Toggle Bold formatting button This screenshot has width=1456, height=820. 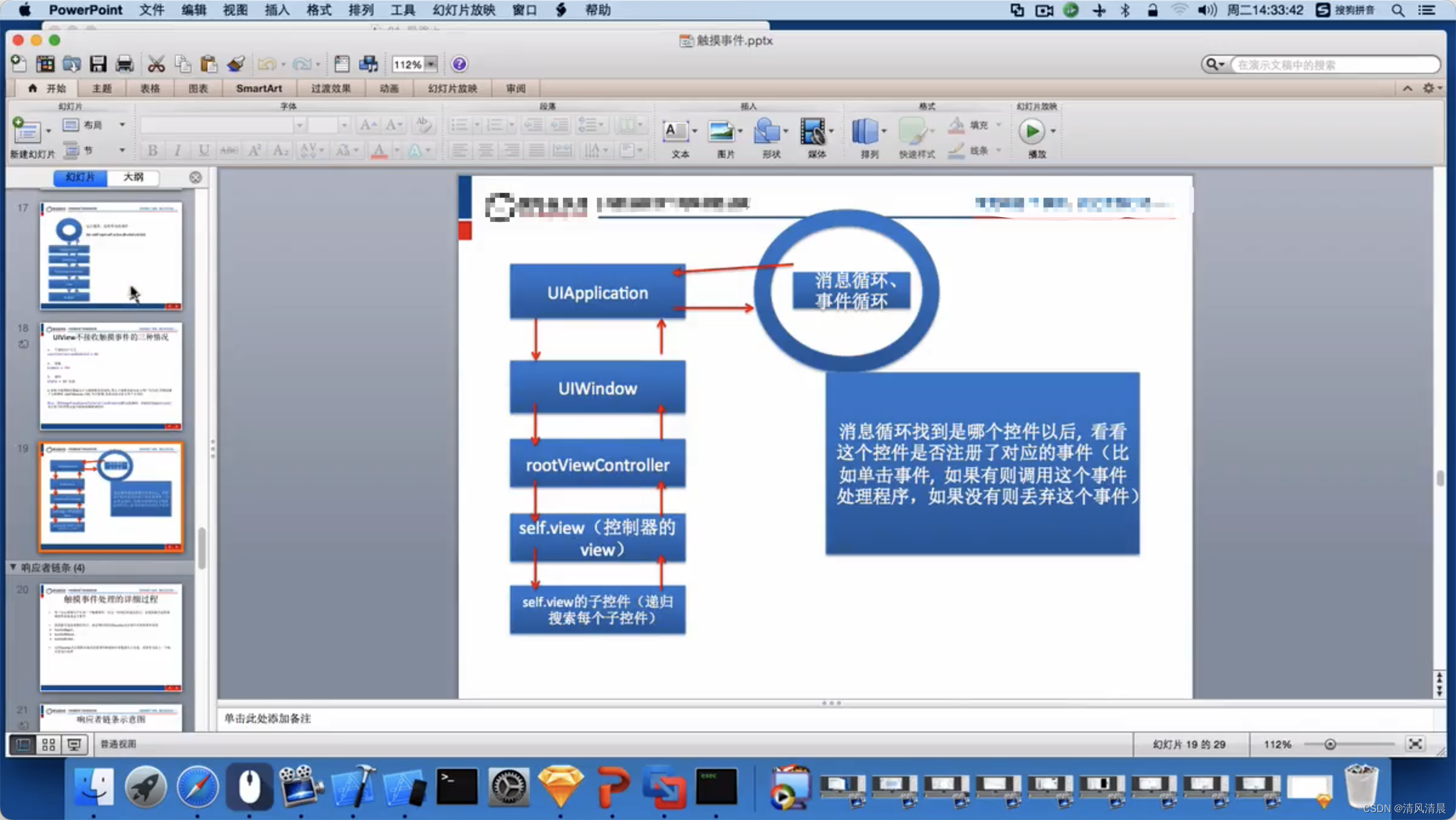click(x=152, y=150)
